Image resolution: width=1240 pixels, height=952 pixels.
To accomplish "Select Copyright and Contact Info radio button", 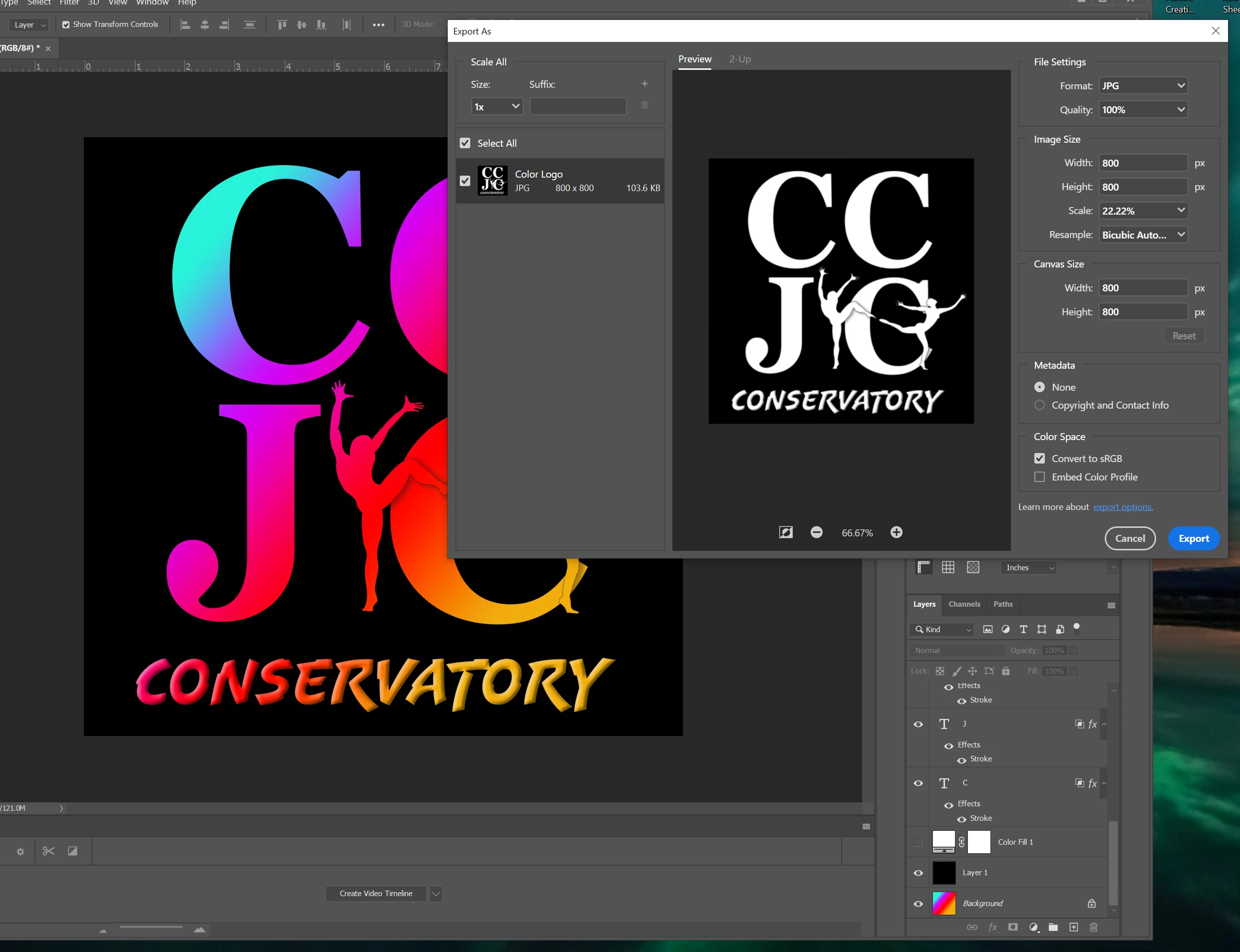I will [1039, 405].
